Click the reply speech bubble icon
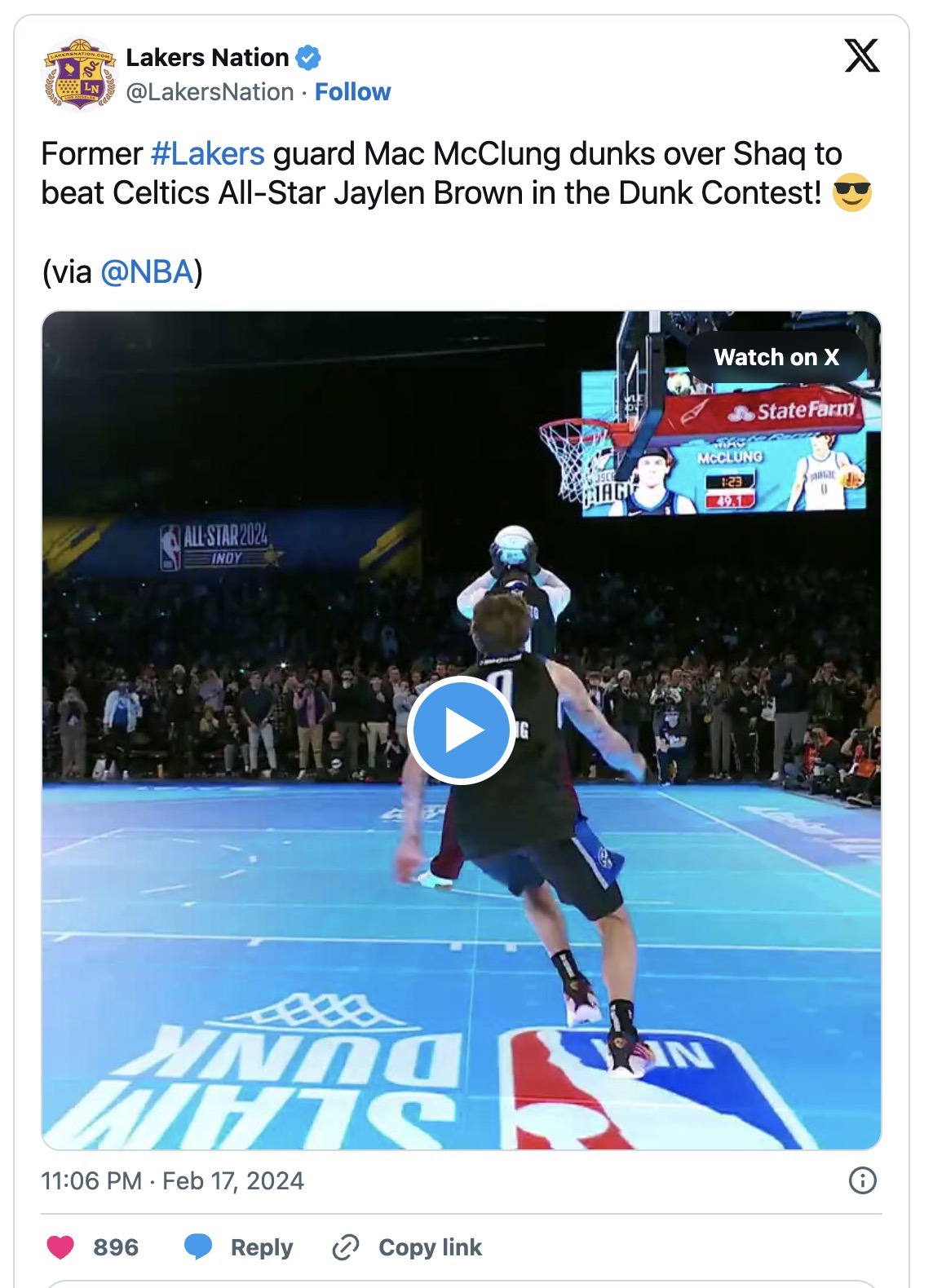This screenshot has height=1288, width=933. point(198,1247)
